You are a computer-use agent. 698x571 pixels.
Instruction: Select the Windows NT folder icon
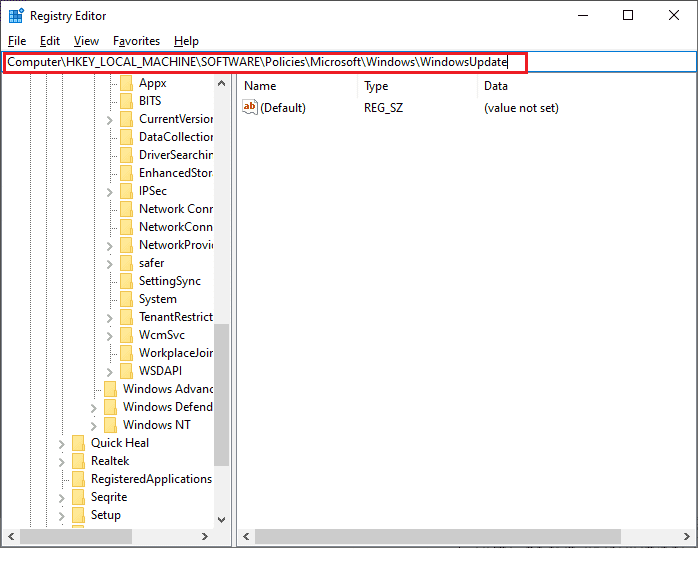point(110,425)
